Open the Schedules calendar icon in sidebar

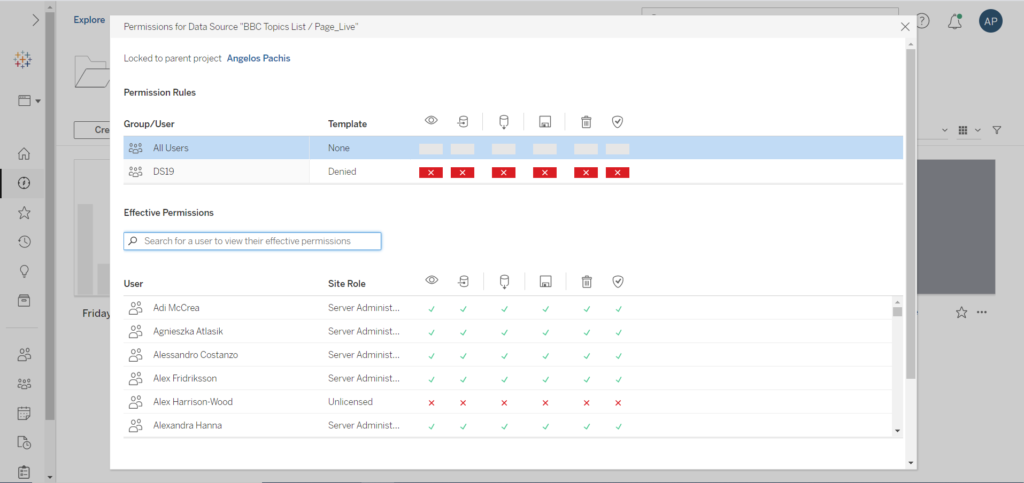pos(24,413)
